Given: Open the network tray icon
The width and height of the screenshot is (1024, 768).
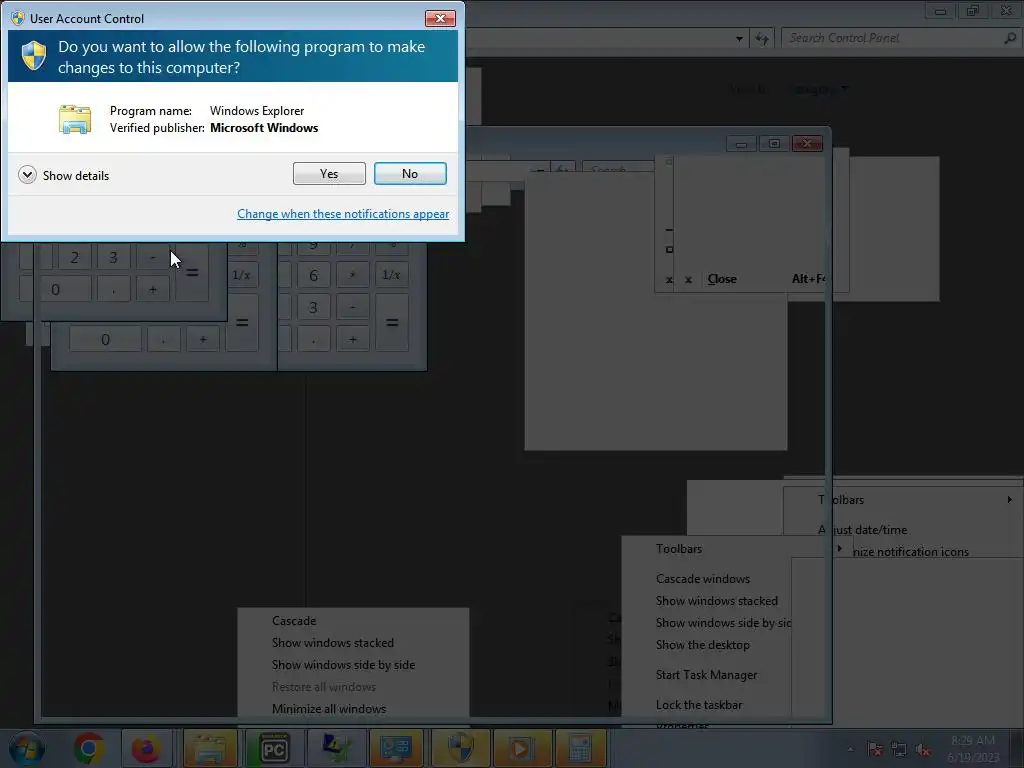Looking at the screenshot, I should (899, 749).
